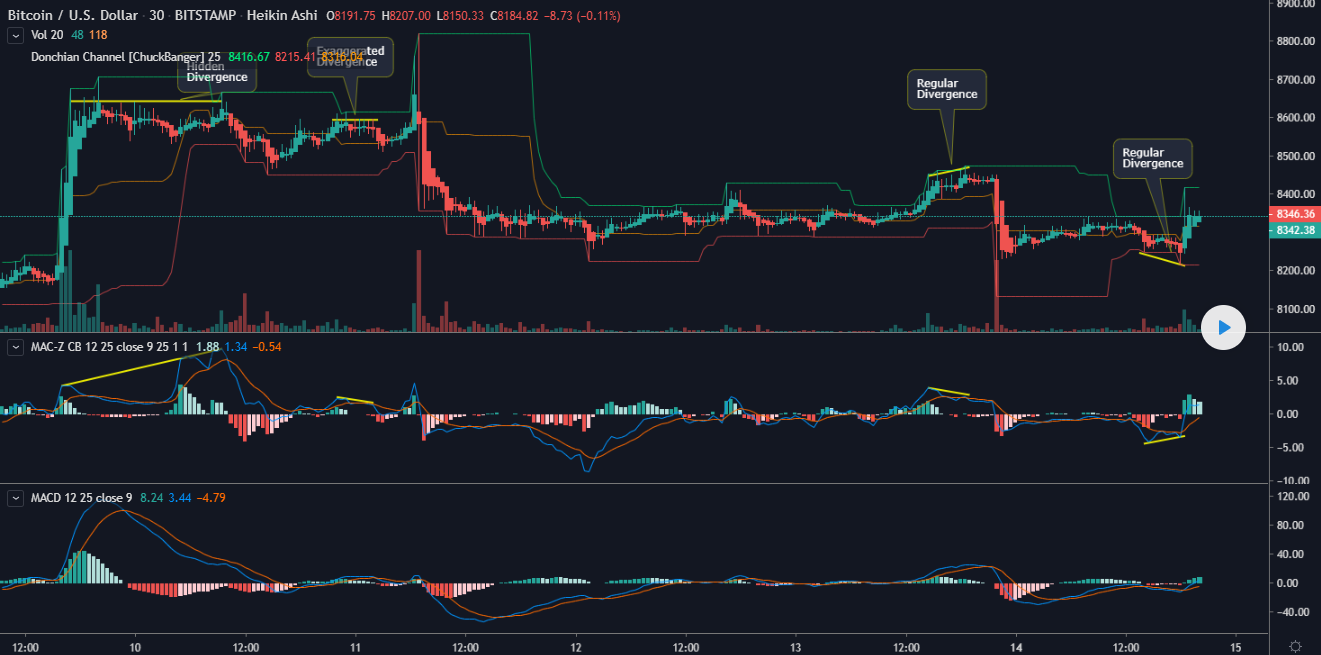Click the 8500.00 price axis label
Image resolution: width=1321 pixels, height=655 pixels.
[1295, 156]
